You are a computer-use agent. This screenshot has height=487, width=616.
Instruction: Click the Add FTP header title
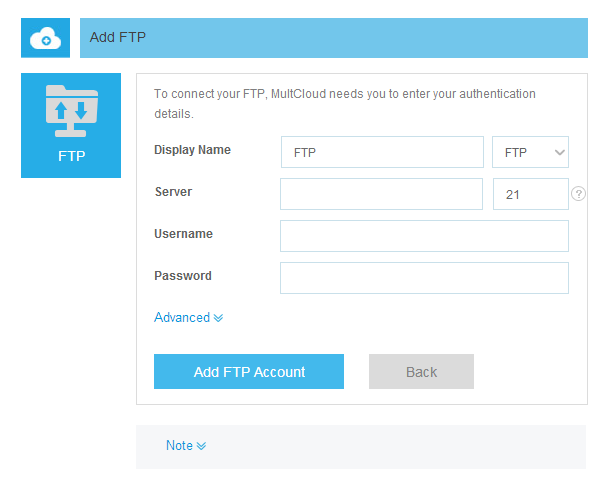point(119,38)
